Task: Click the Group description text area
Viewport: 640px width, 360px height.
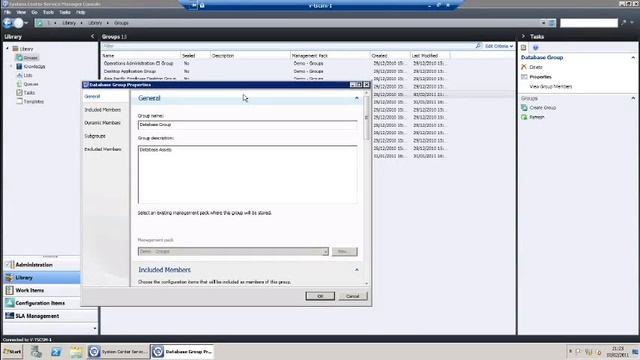Action: tap(247, 174)
